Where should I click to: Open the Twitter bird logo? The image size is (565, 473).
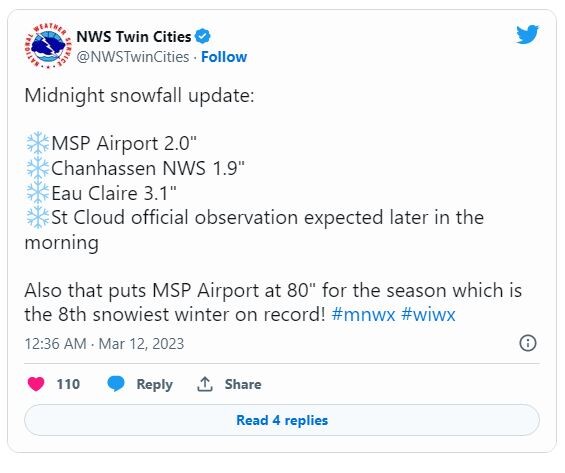point(527,34)
